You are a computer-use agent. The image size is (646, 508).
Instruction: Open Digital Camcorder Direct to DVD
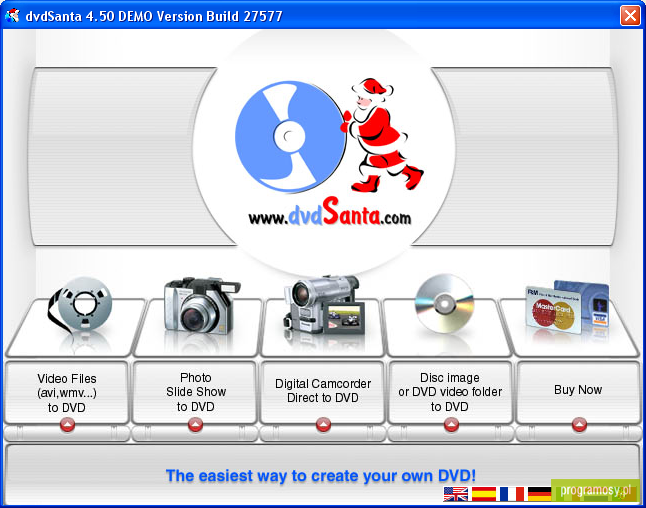(323, 393)
